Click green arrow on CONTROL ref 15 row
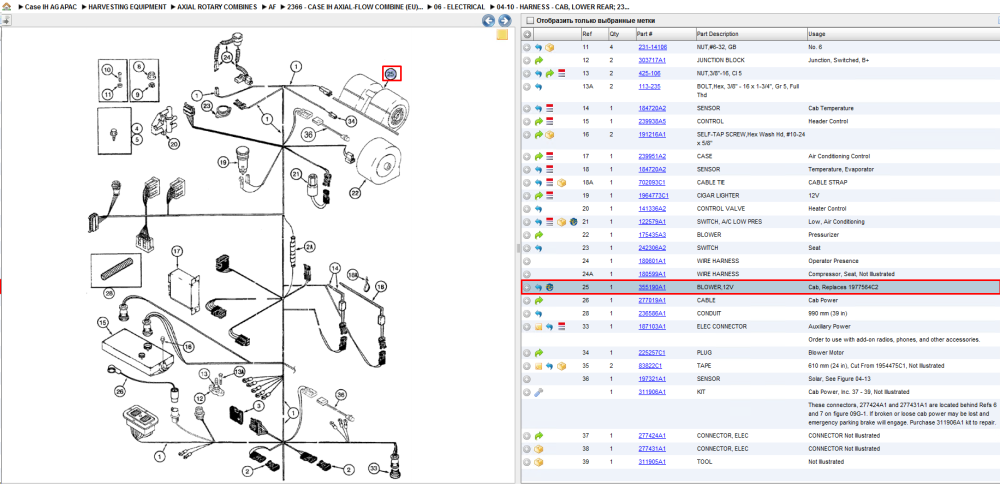 [x=538, y=121]
